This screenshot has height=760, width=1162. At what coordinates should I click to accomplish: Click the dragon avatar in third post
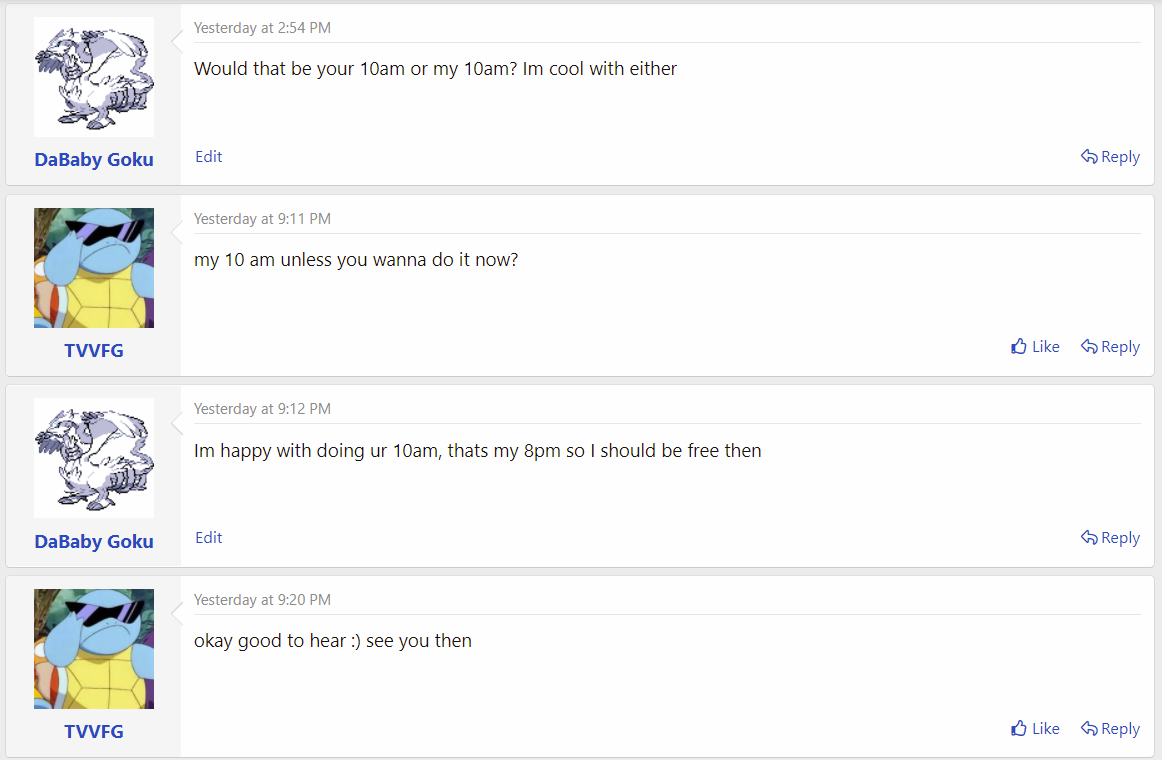[x=94, y=458]
